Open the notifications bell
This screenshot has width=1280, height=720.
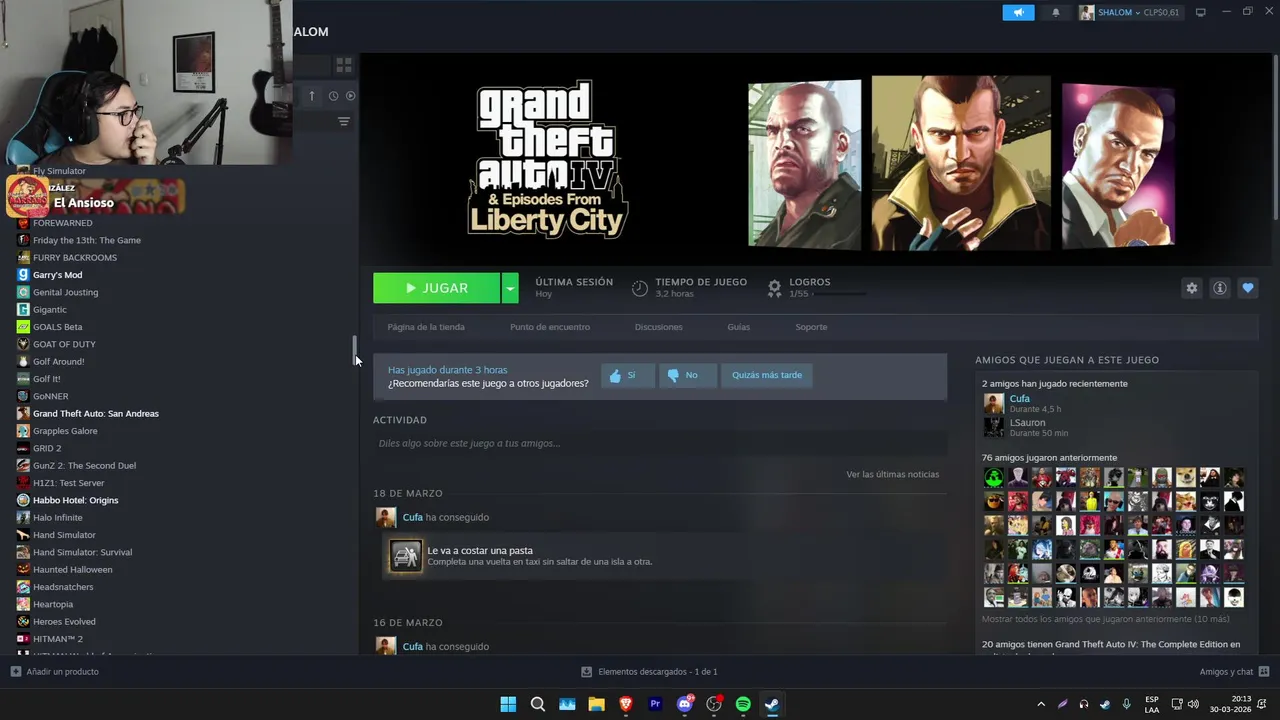[1056, 12]
